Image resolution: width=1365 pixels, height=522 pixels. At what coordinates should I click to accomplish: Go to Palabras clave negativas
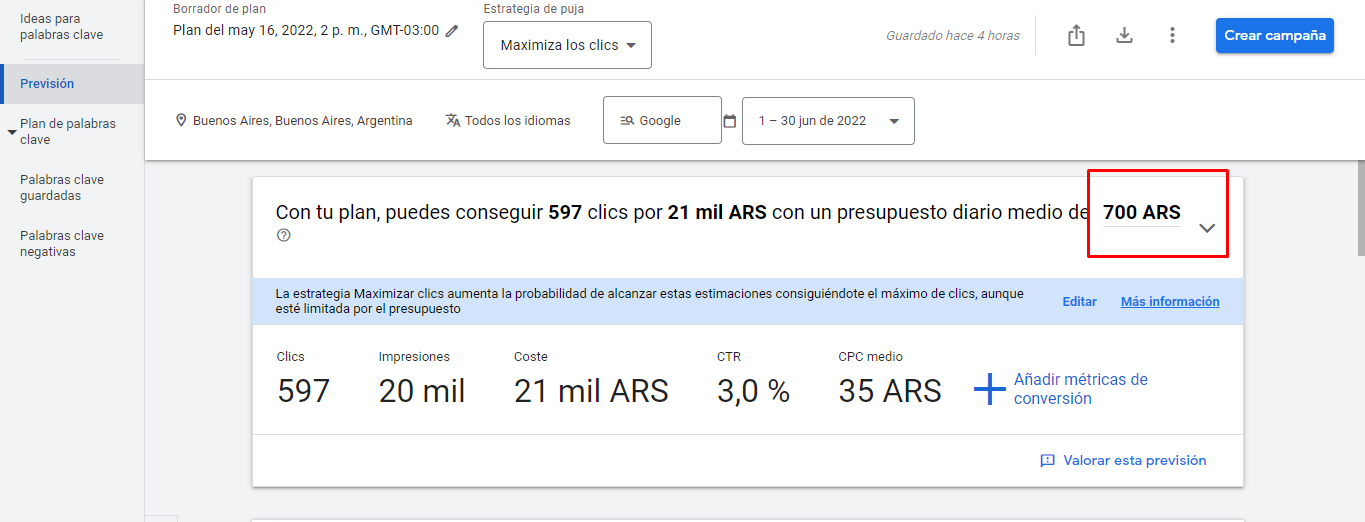pos(62,244)
